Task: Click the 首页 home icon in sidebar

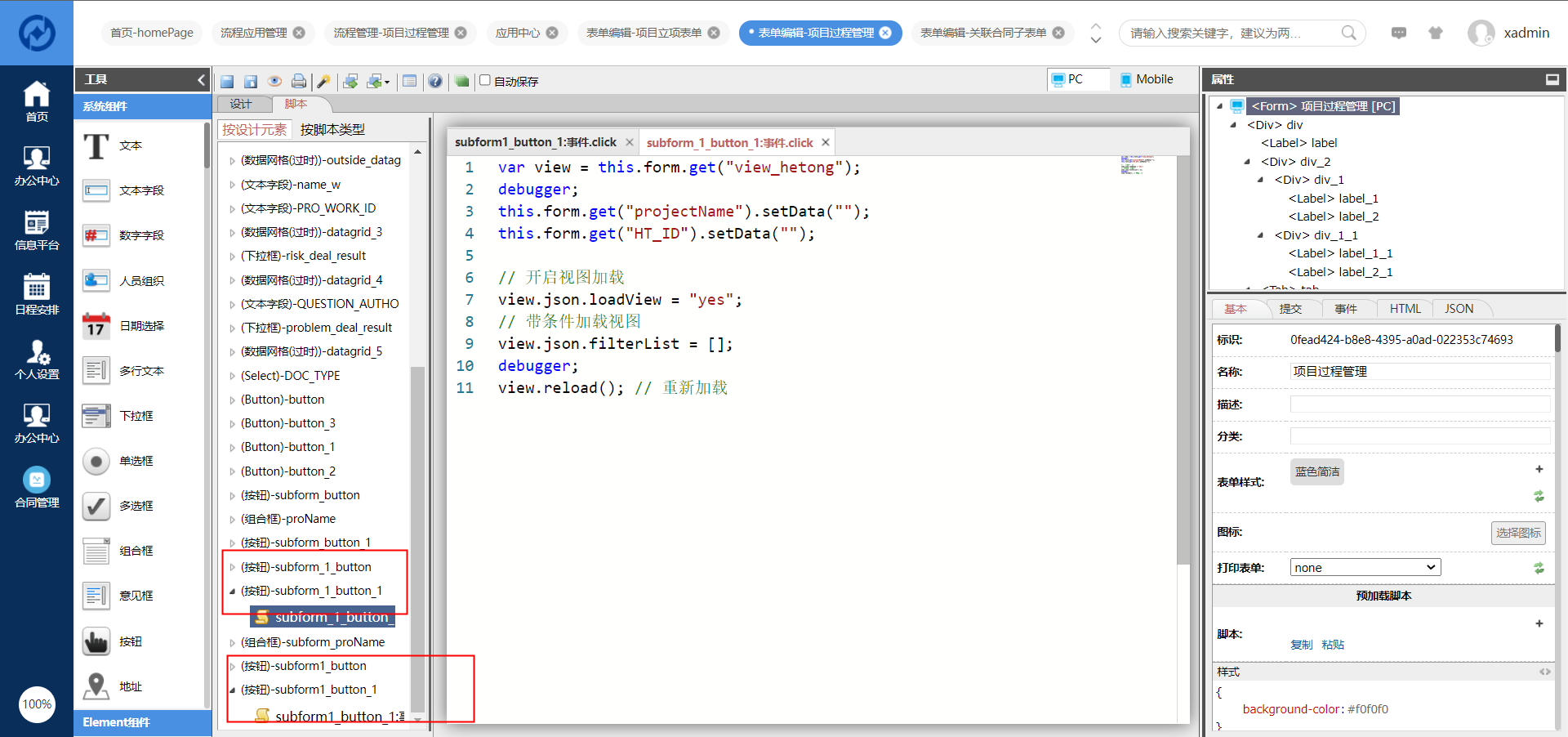Action: click(x=37, y=101)
